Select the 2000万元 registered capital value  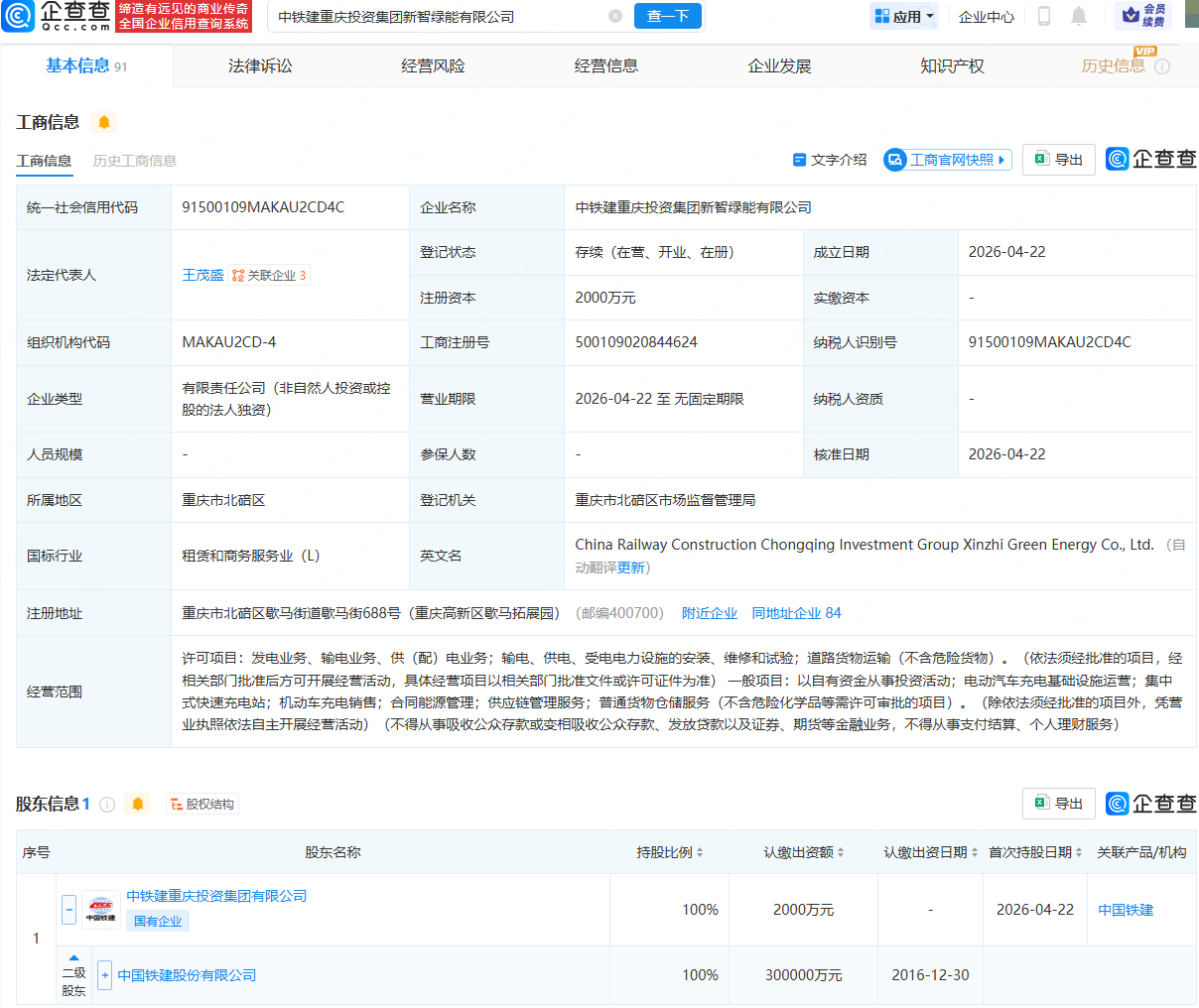pyautogui.click(x=605, y=298)
